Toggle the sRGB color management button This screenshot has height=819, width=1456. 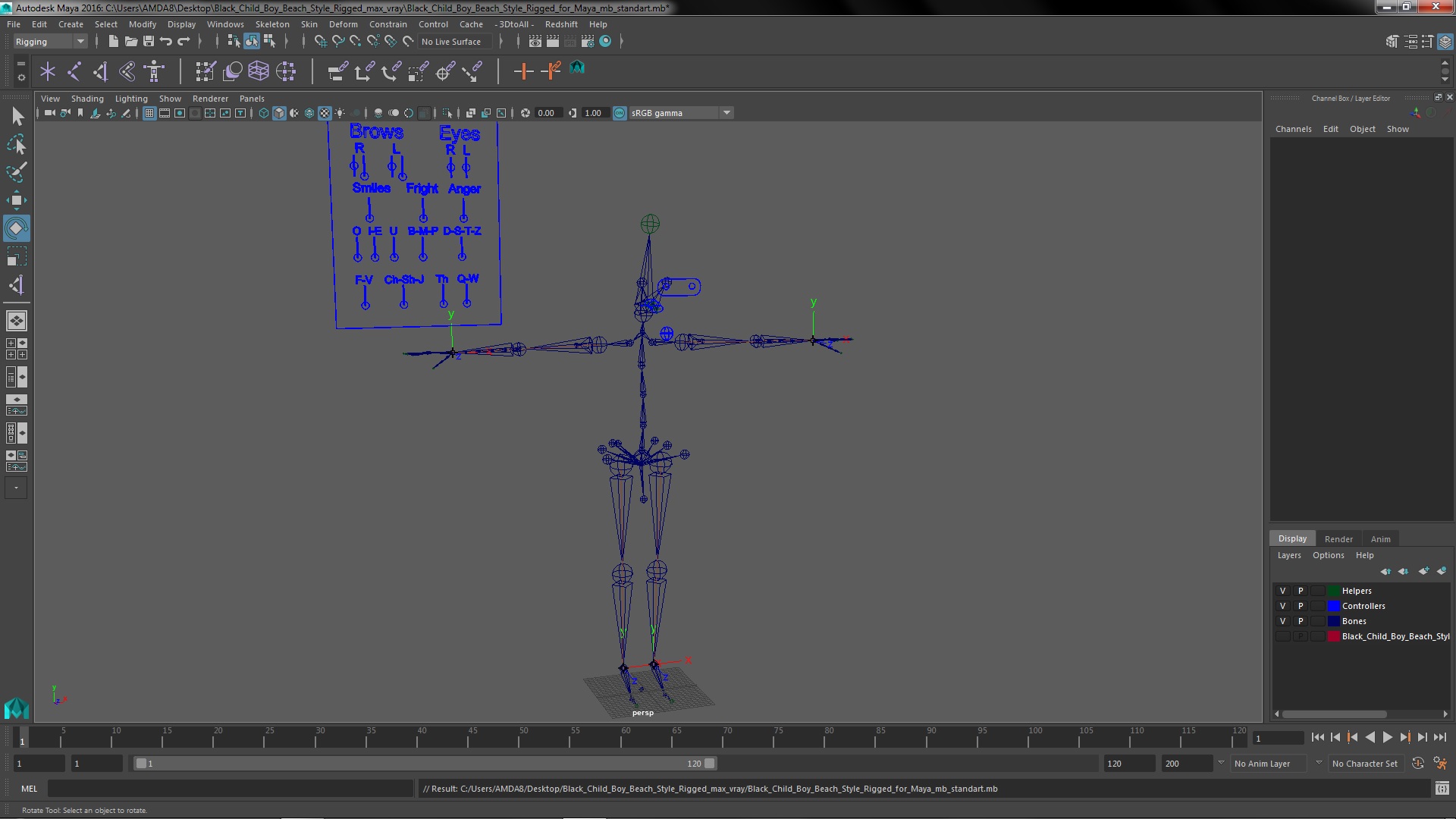tap(620, 113)
